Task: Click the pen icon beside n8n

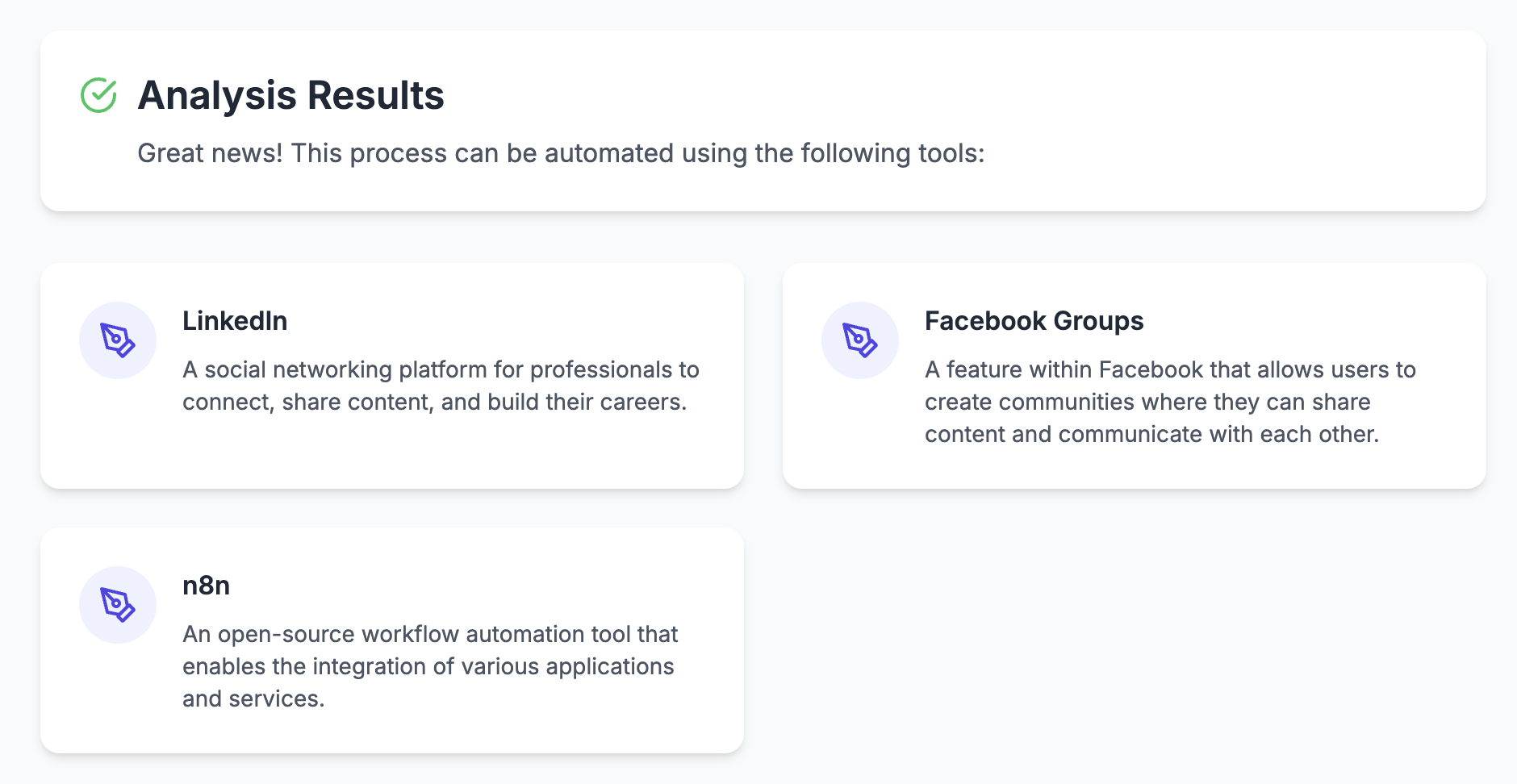Action: point(118,605)
